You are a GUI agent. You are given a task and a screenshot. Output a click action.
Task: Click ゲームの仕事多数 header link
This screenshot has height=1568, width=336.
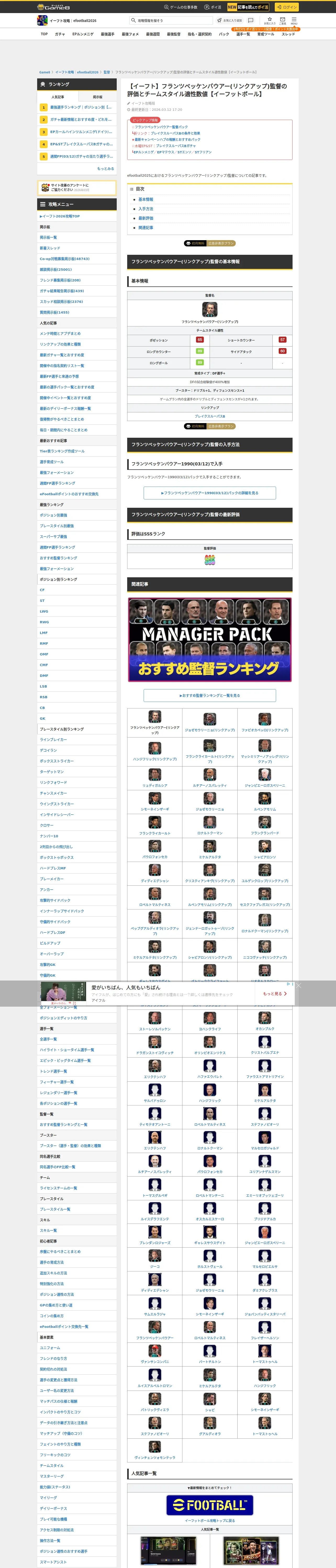click(x=181, y=7)
